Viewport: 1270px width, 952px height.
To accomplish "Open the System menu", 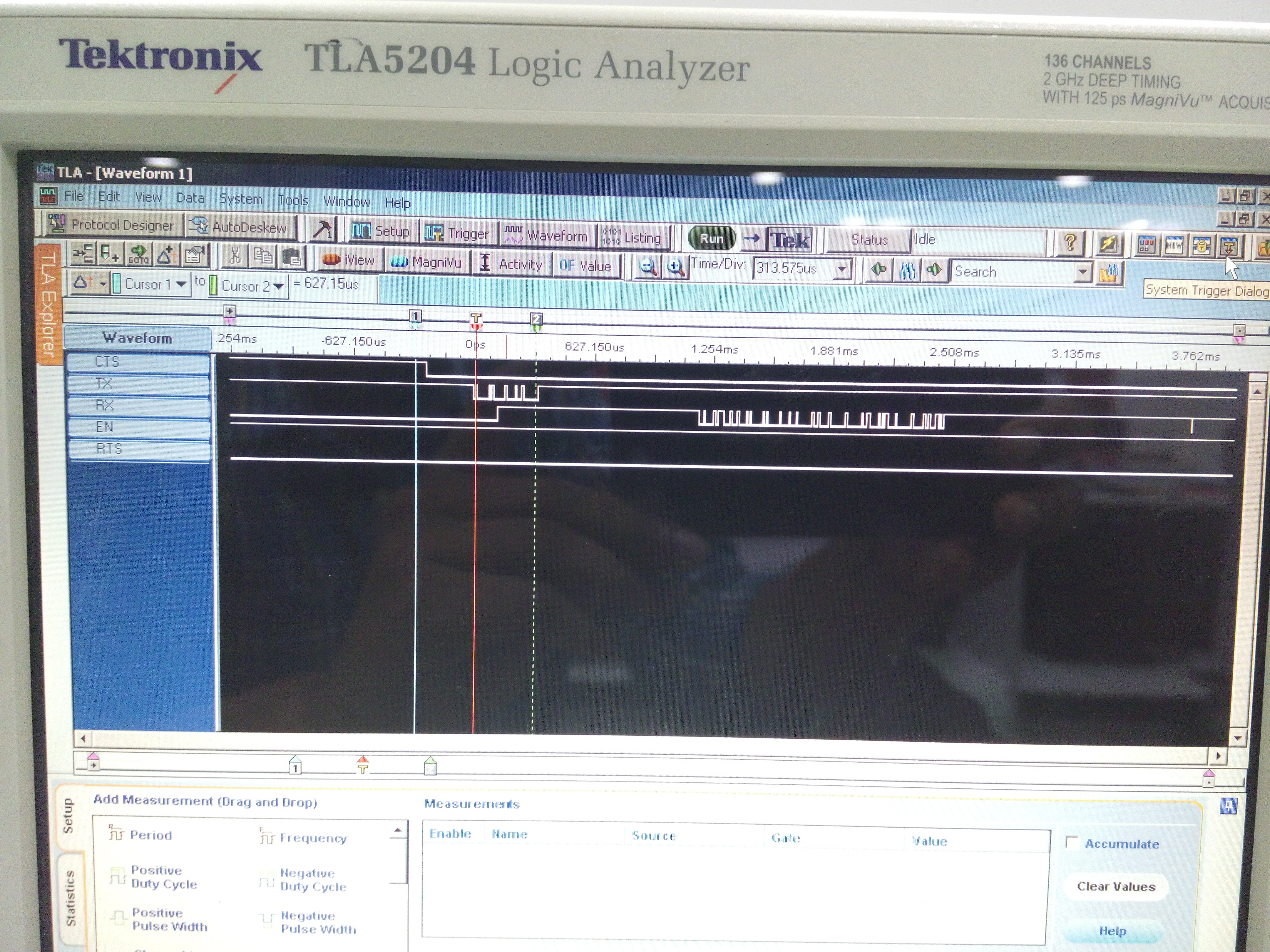I will pos(241,199).
